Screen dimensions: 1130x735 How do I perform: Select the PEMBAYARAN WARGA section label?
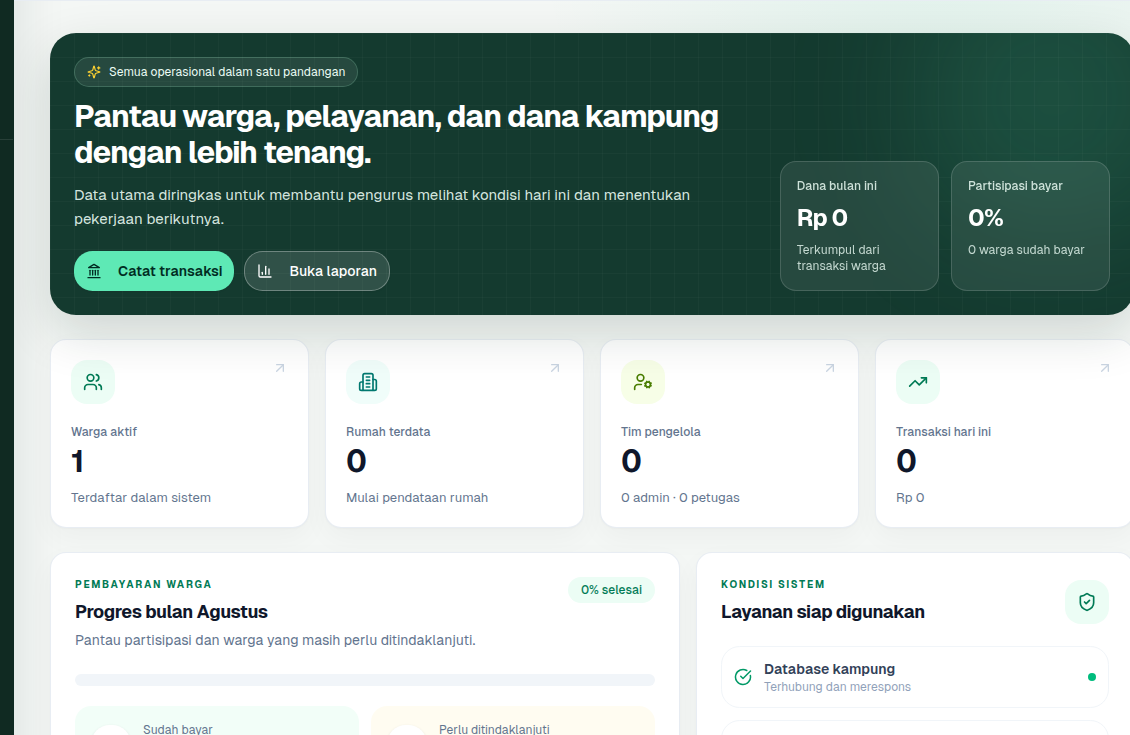[x=143, y=584]
